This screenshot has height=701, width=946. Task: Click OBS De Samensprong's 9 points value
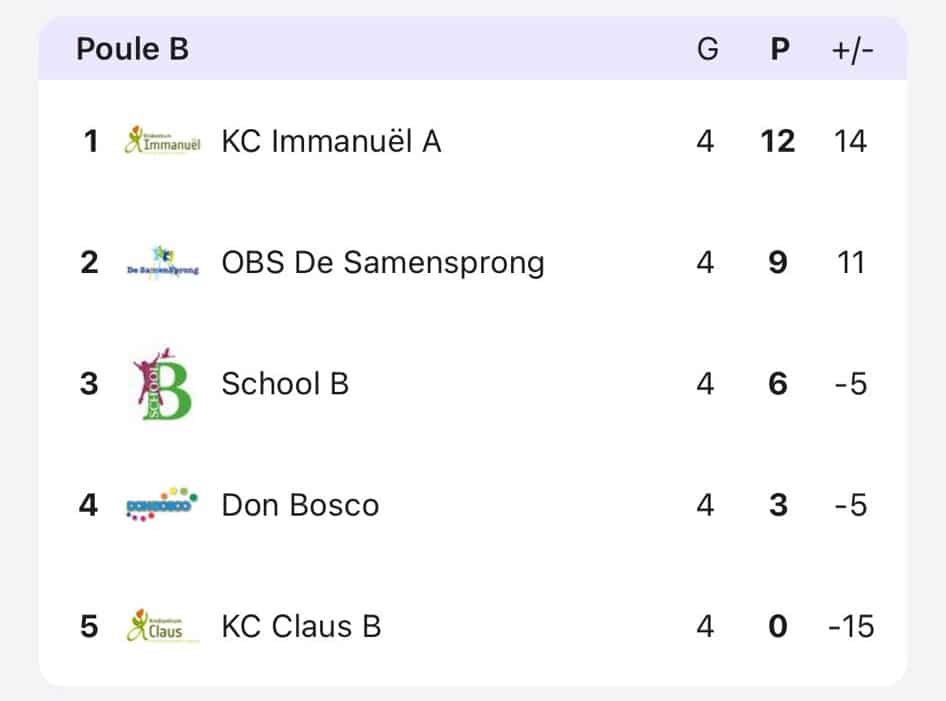pos(778,263)
